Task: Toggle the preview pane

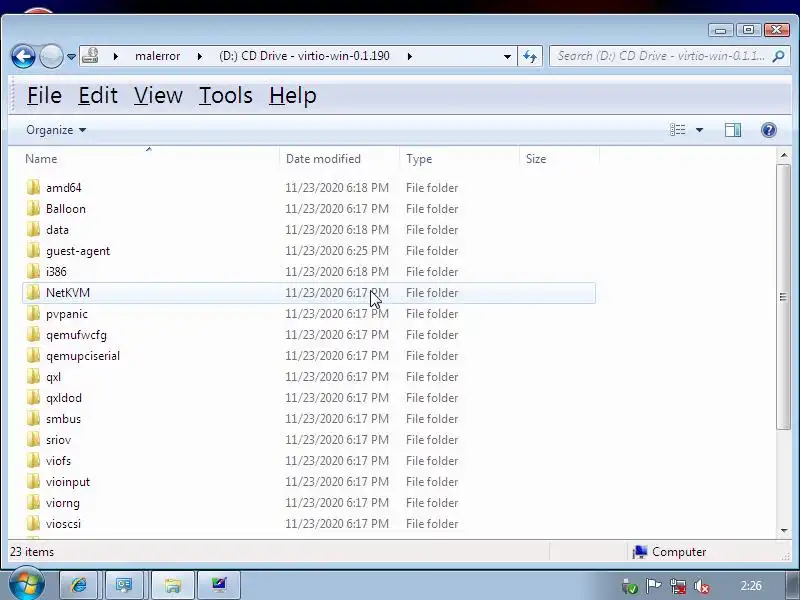Action: (733, 130)
